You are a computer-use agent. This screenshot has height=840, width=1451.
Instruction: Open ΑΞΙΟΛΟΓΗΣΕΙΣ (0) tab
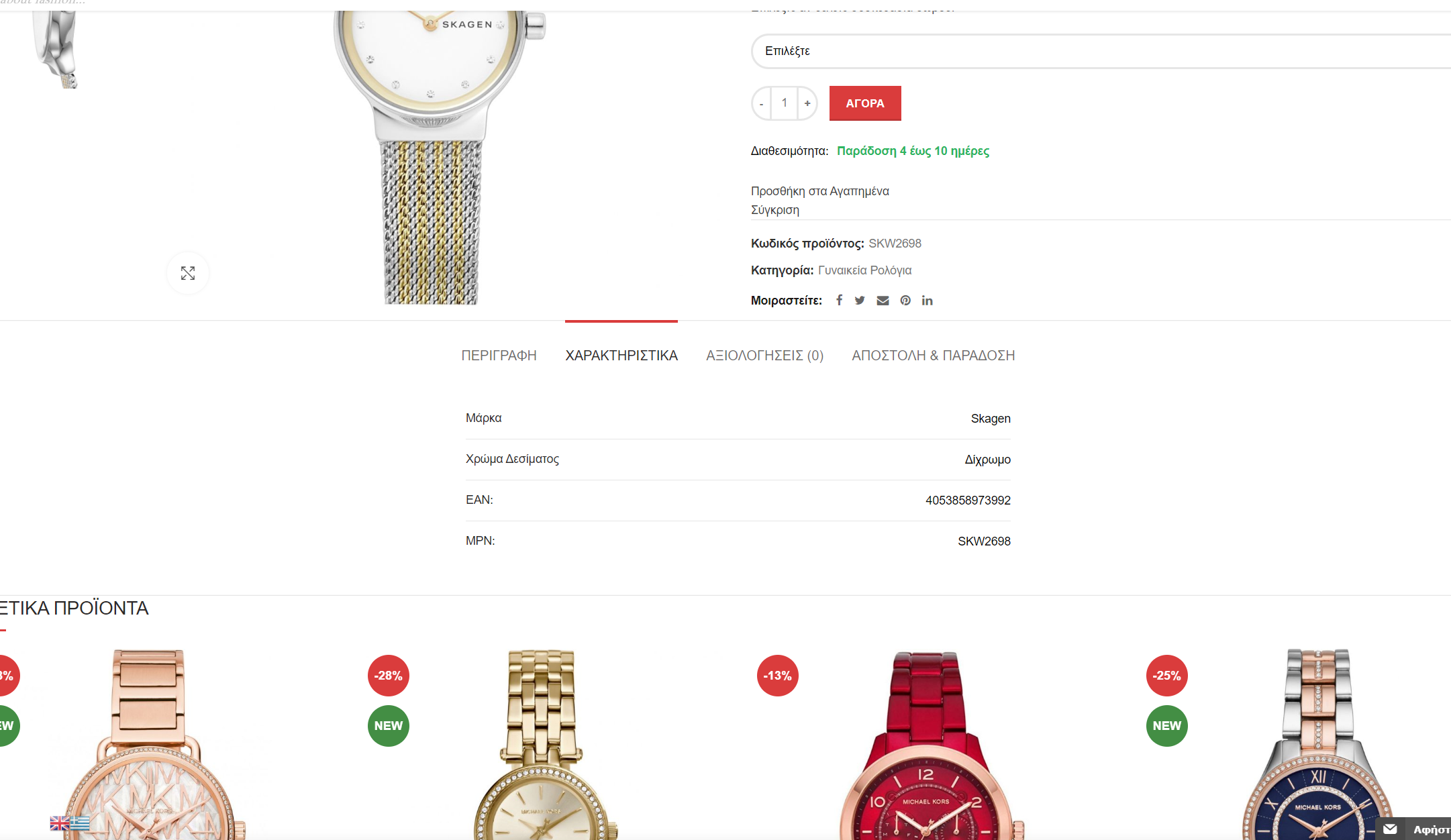coord(764,356)
